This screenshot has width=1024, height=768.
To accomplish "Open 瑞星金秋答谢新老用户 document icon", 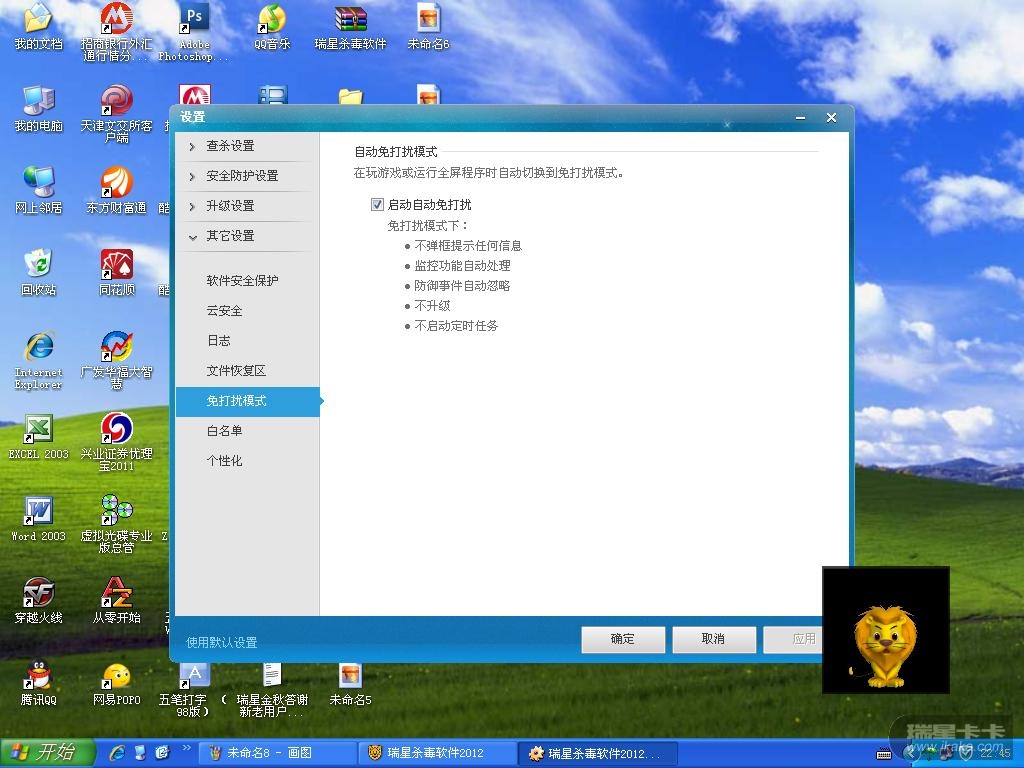I will tap(272, 691).
